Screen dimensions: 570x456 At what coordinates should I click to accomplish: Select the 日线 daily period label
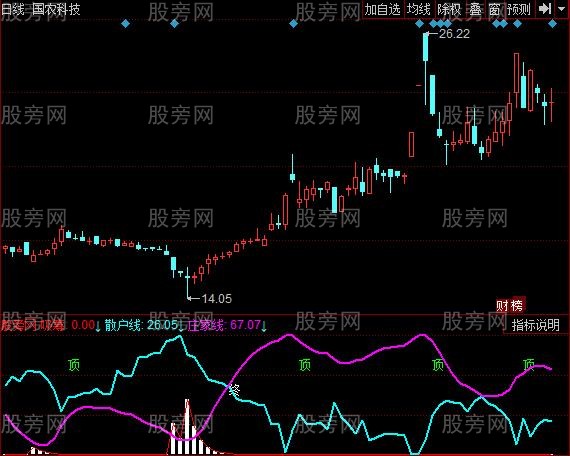(x=12, y=9)
